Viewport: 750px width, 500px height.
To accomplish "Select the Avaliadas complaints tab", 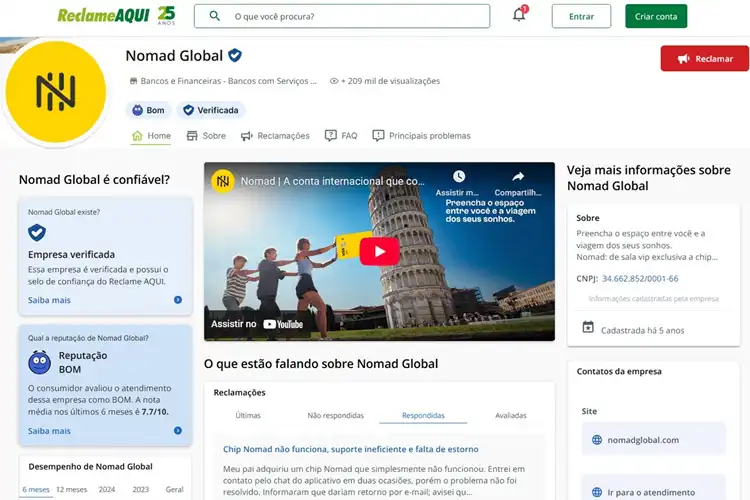I will [x=511, y=415].
